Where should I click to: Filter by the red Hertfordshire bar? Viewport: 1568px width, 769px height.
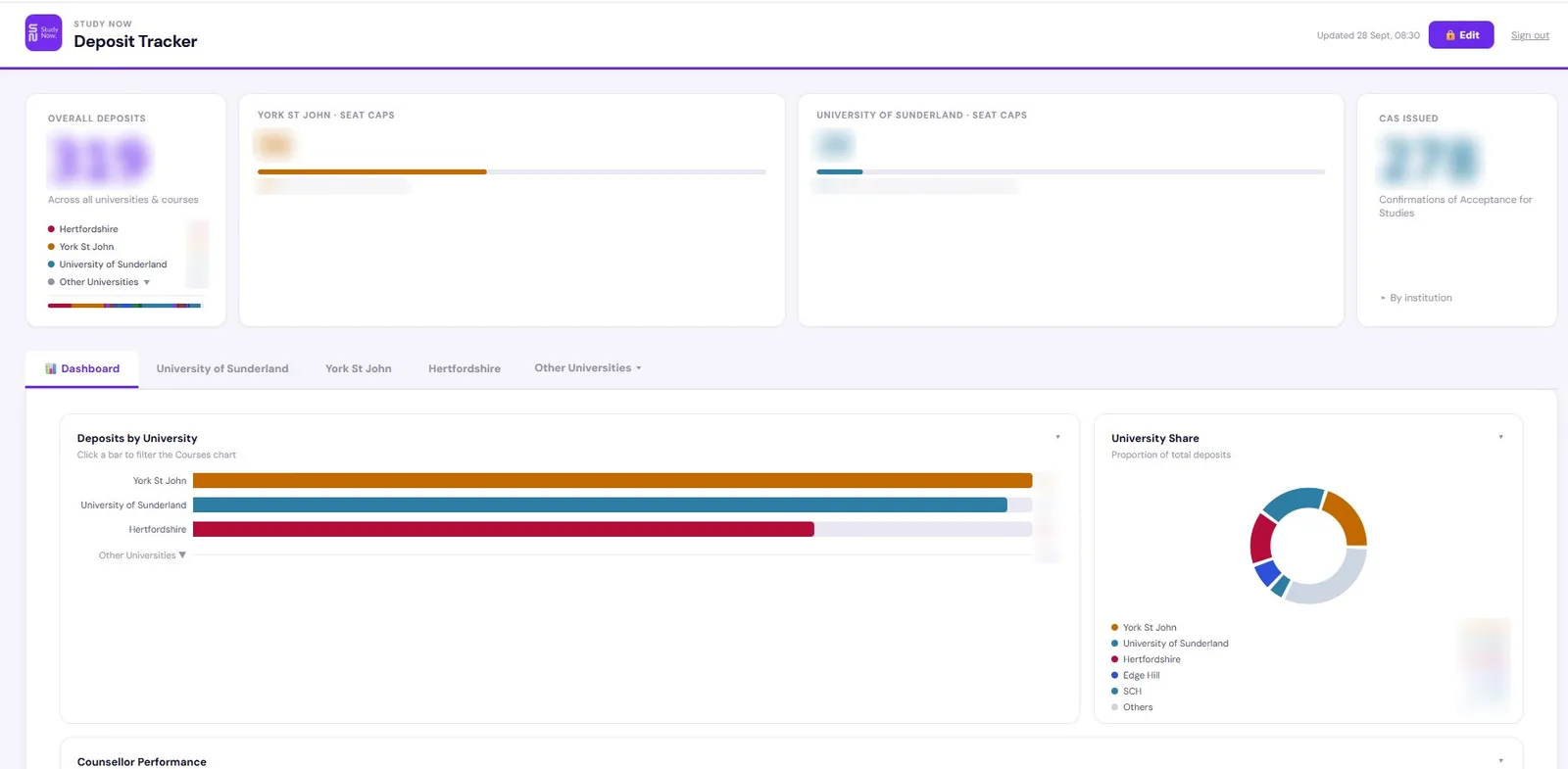click(504, 530)
